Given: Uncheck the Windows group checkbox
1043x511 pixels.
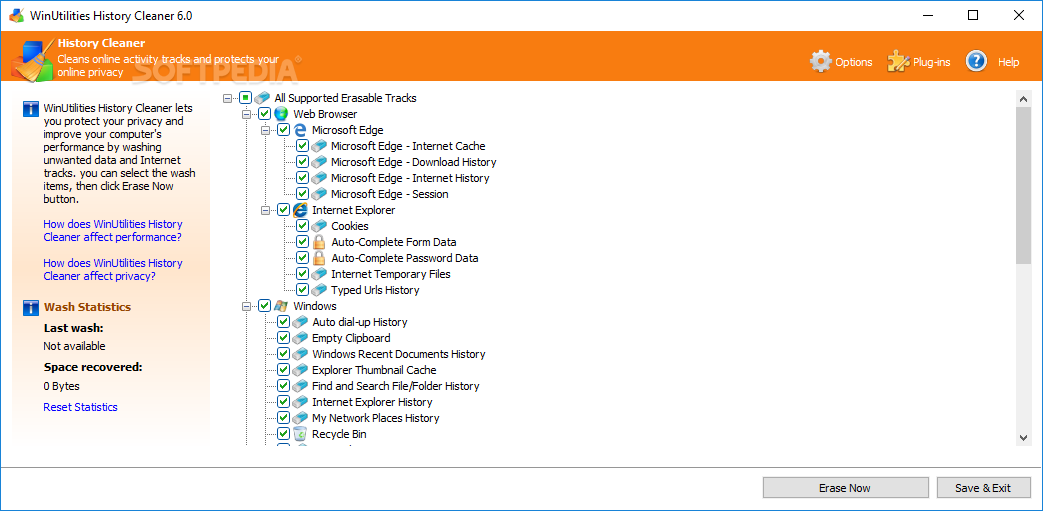Looking at the screenshot, I should (264, 305).
